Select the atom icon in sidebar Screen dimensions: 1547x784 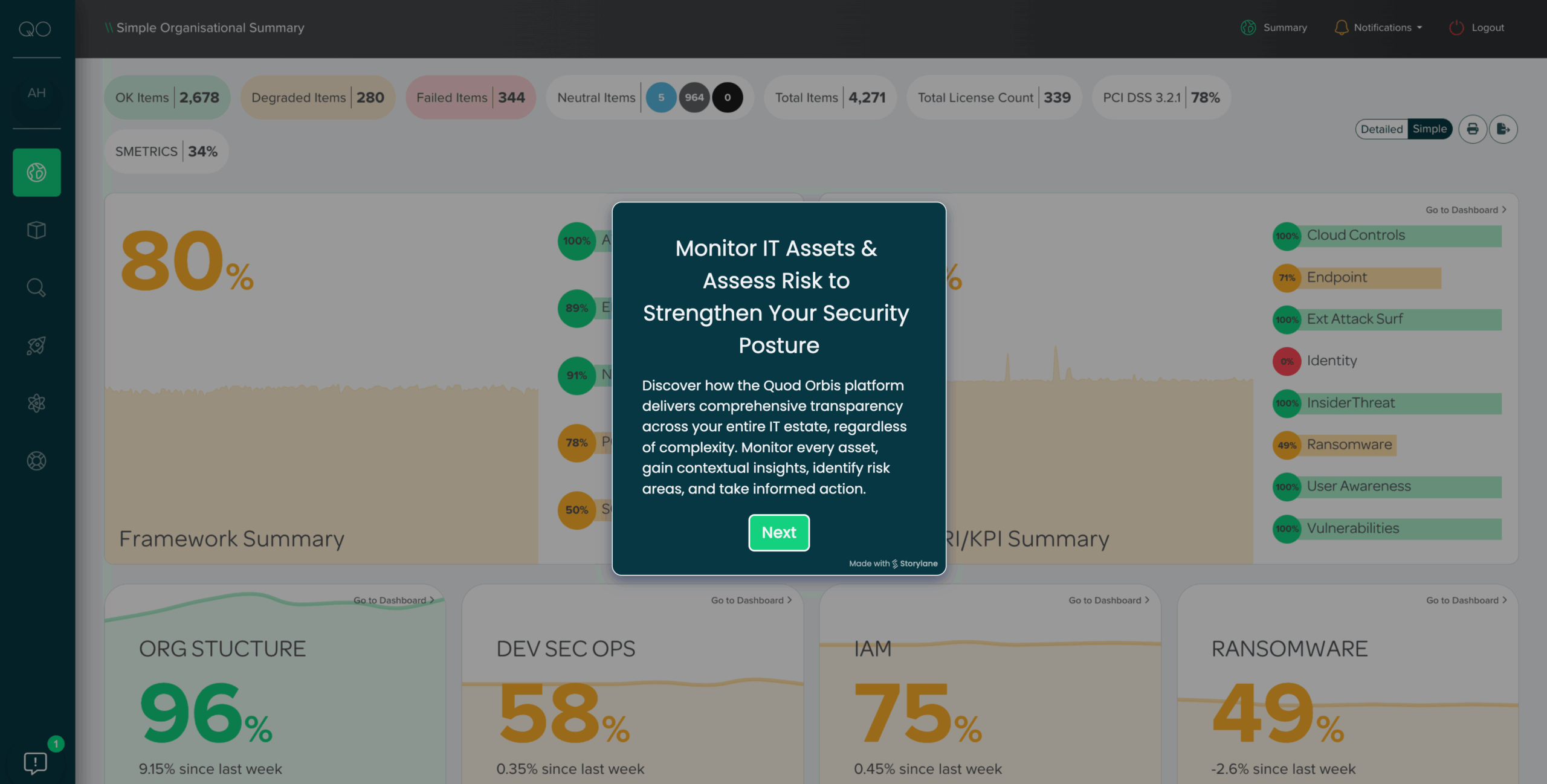[36, 403]
